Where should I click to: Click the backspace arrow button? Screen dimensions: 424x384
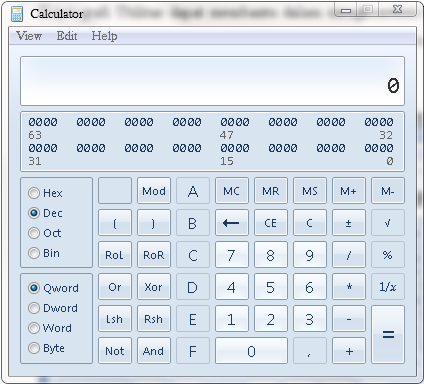(x=232, y=223)
